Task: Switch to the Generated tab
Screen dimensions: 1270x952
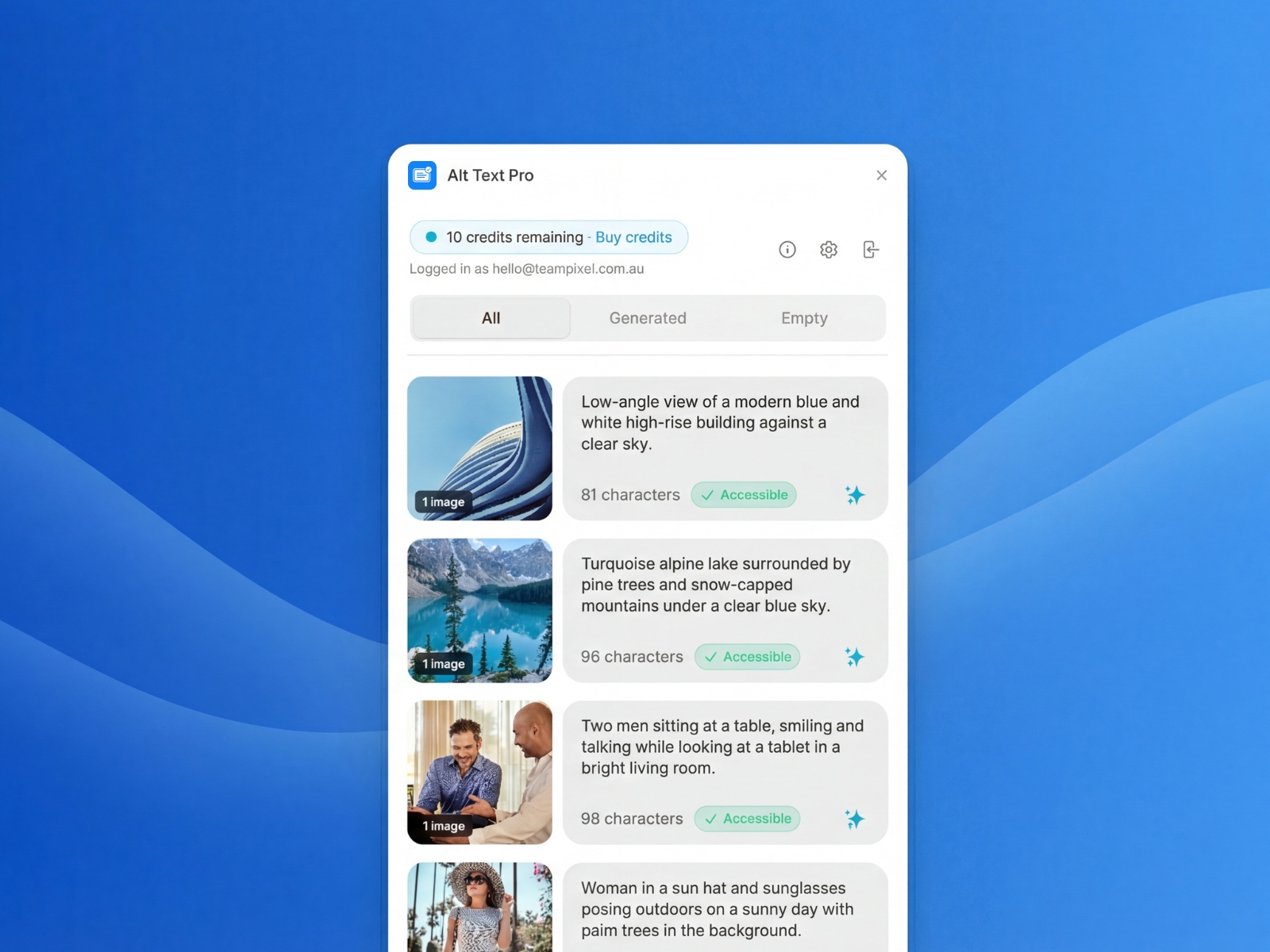Action: click(x=648, y=318)
